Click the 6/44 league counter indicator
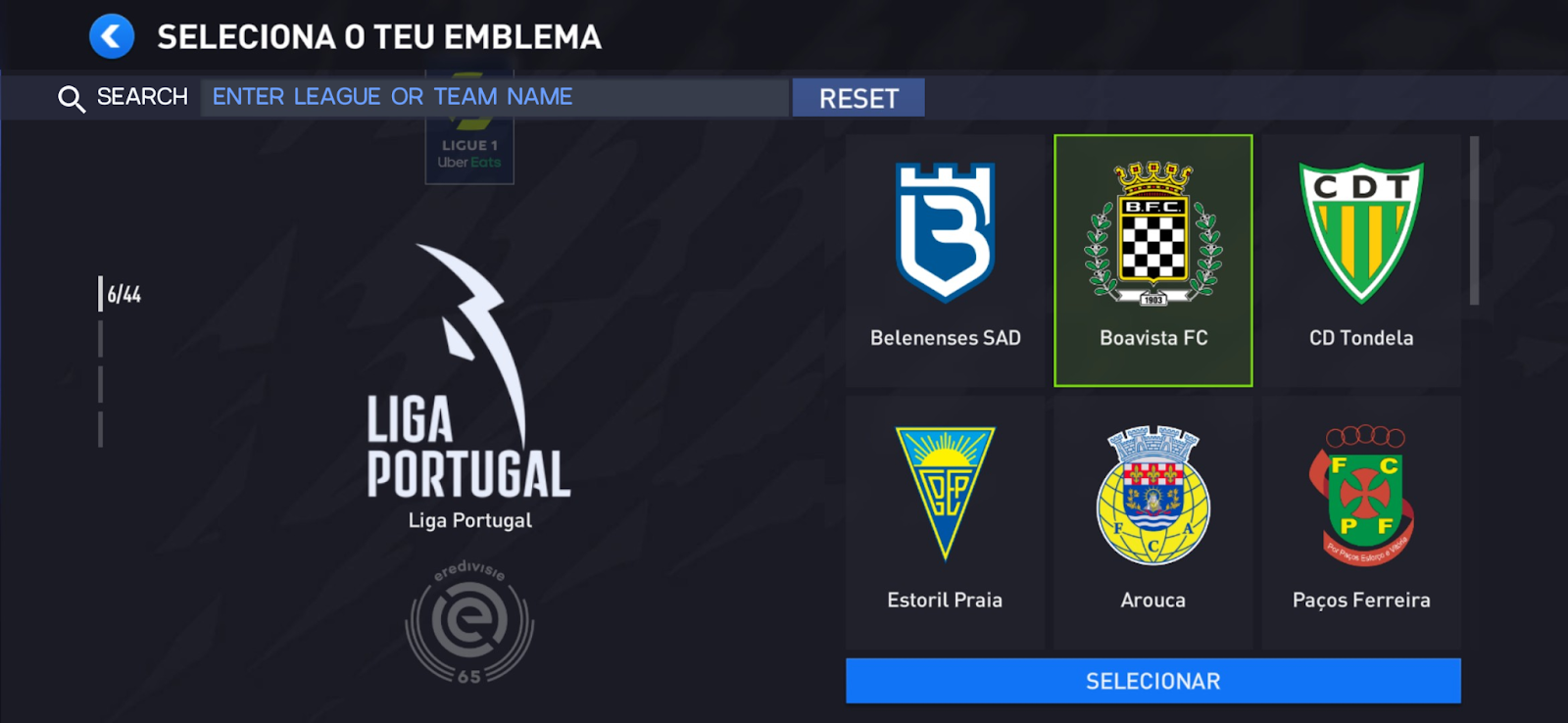Image resolution: width=1568 pixels, height=723 pixels. pyautogui.click(x=121, y=294)
